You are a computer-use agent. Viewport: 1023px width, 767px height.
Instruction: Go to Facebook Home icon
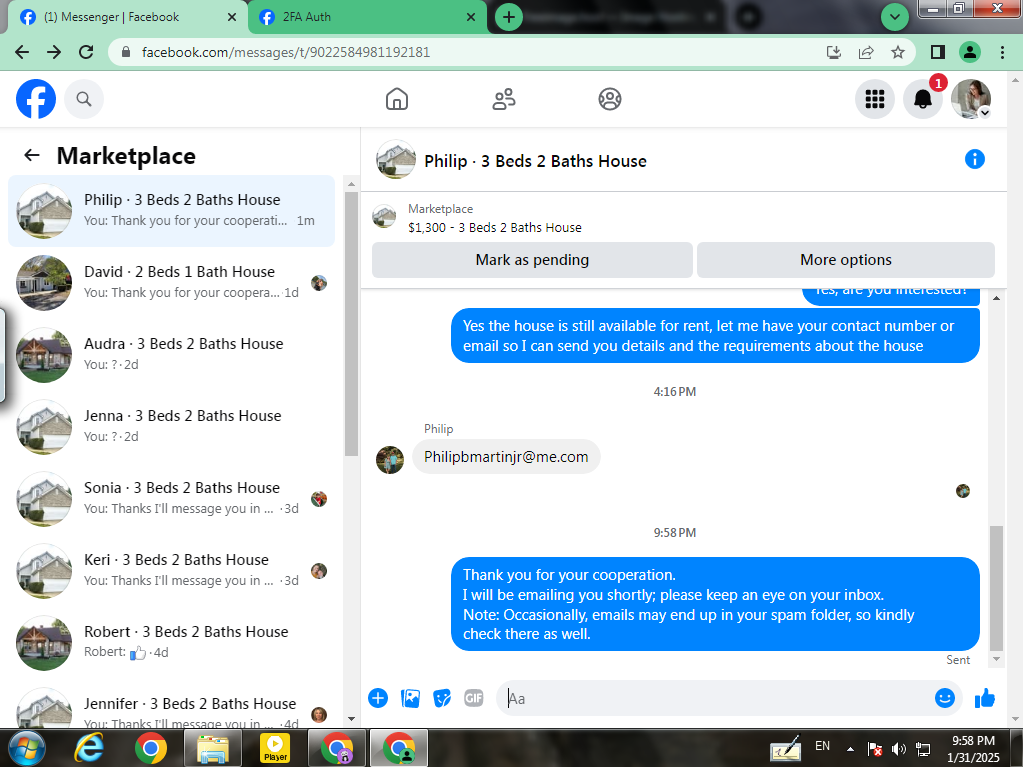click(397, 99)
